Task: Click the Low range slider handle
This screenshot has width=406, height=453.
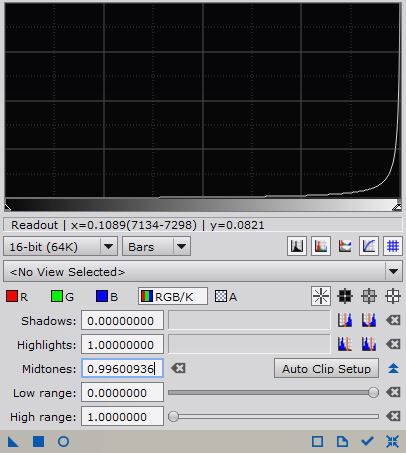Action: point(373,392)
